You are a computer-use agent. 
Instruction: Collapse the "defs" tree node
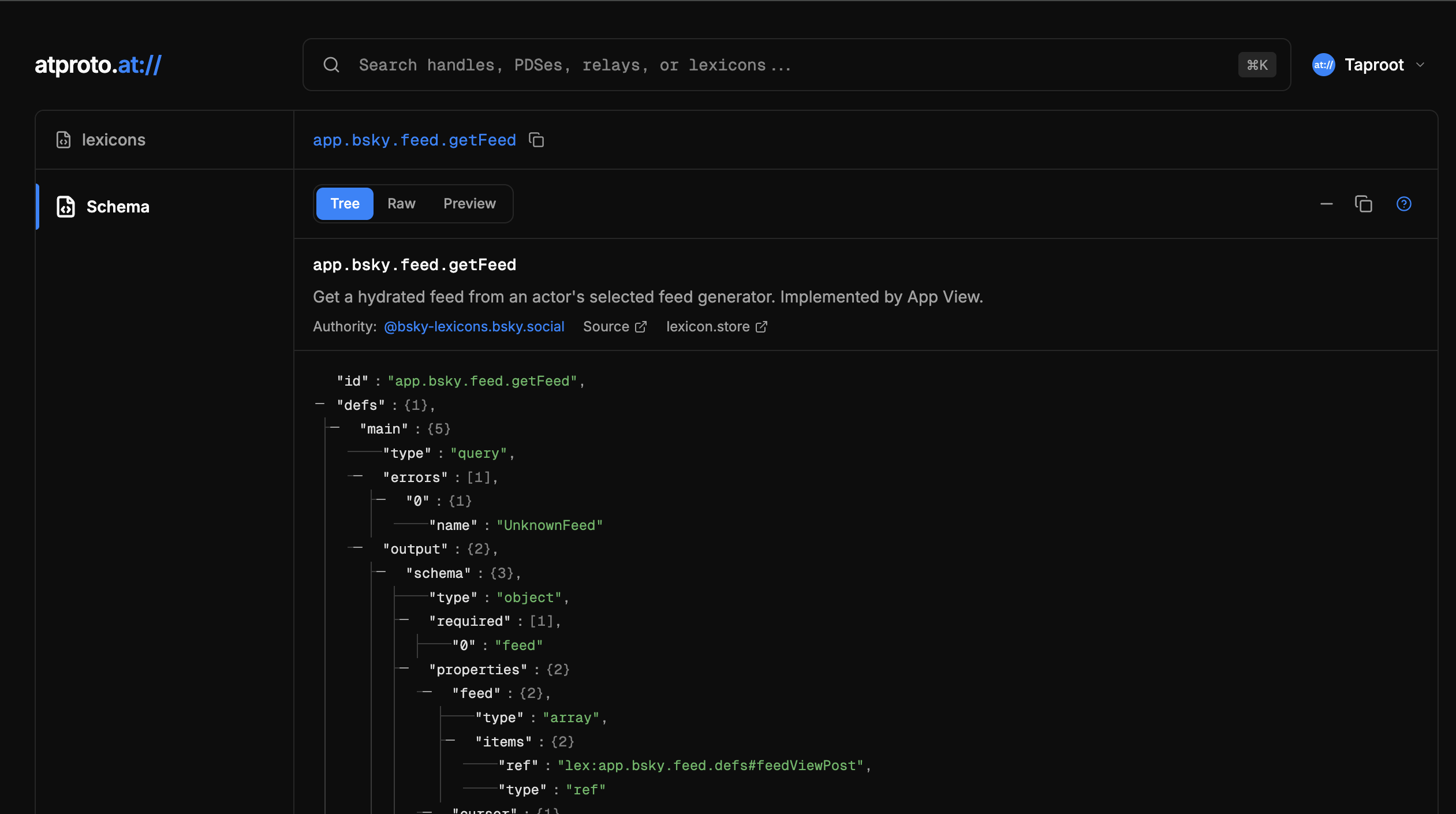click(320, 405)
